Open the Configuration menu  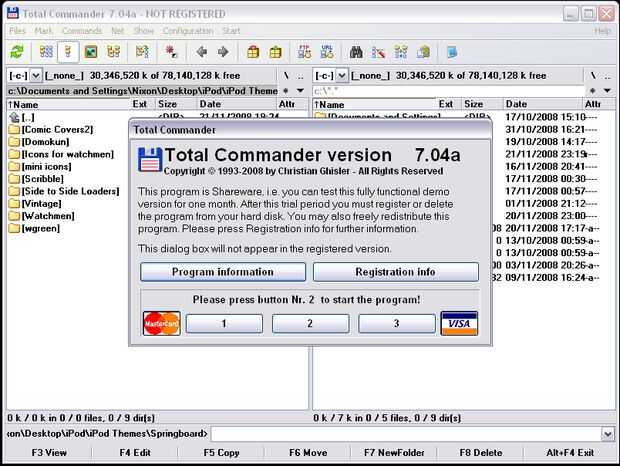pyautogui.click(x=188, y=30)
